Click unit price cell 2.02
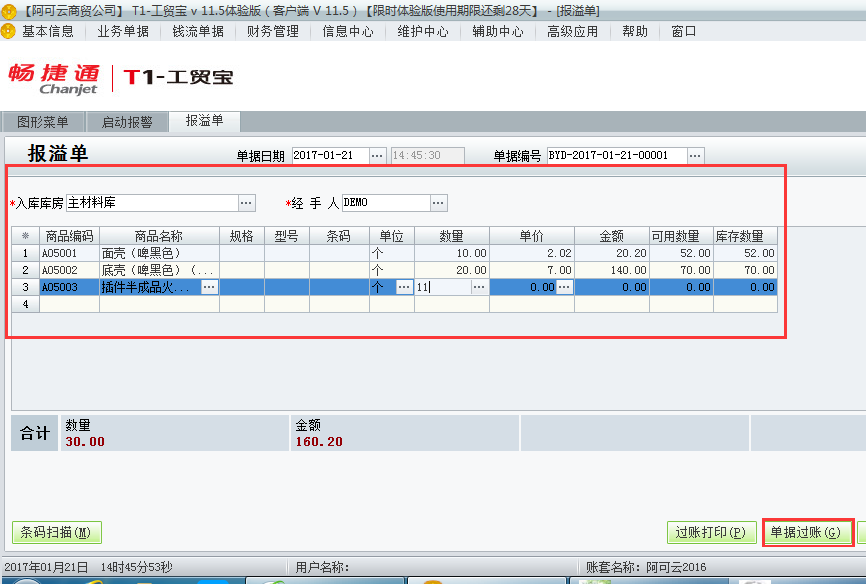This screenshot has width=866, height=584. tap(532, 254)
